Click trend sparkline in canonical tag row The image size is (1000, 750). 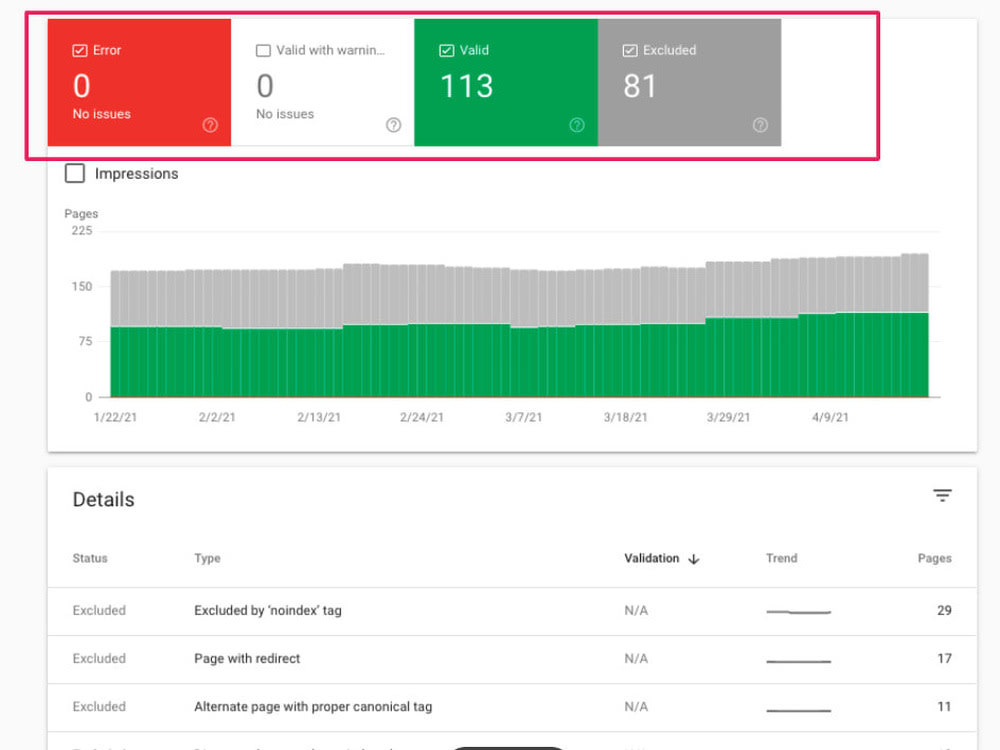pos(798,710)
